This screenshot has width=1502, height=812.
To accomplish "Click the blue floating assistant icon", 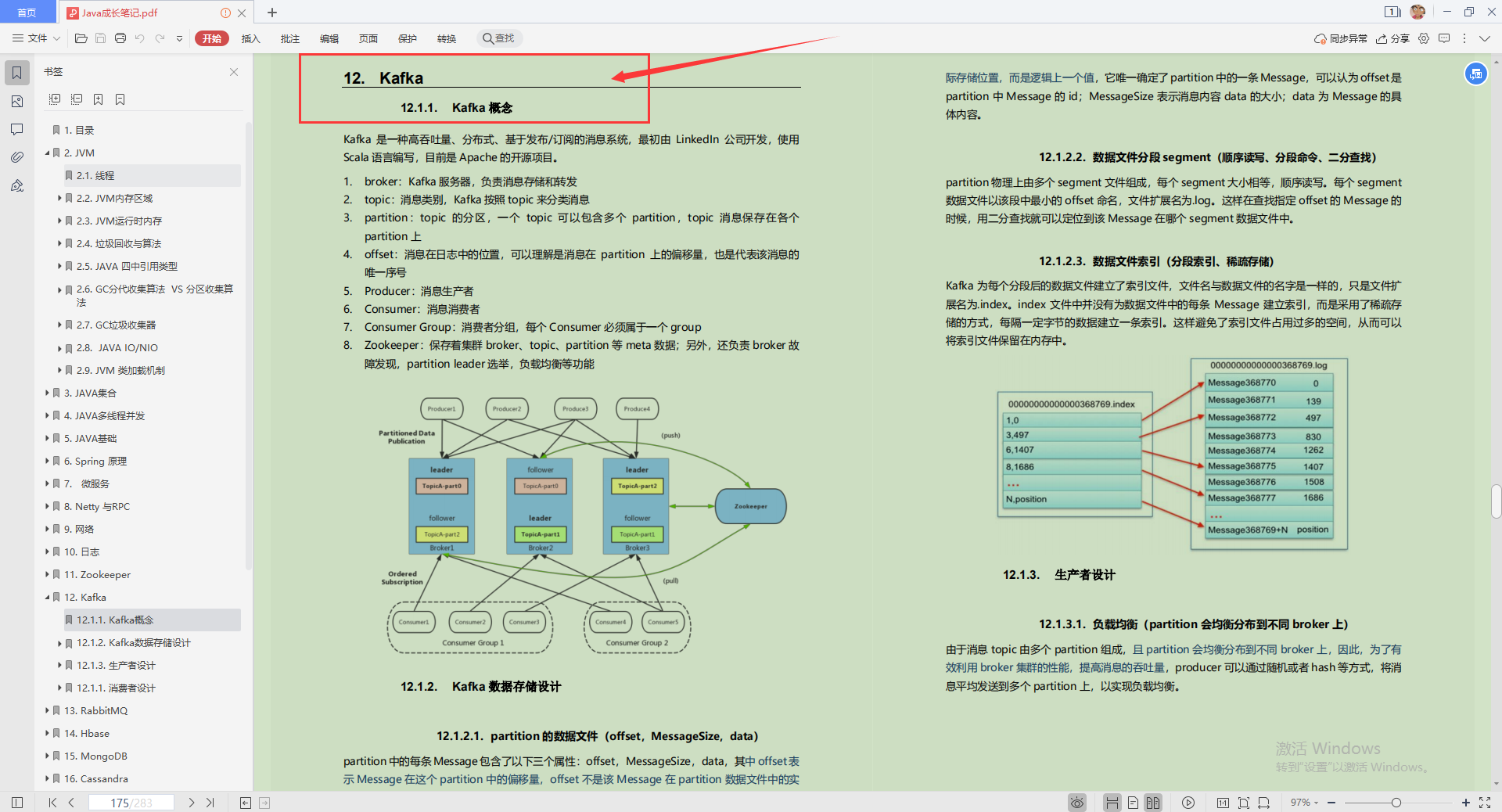I will (1475, 74).
